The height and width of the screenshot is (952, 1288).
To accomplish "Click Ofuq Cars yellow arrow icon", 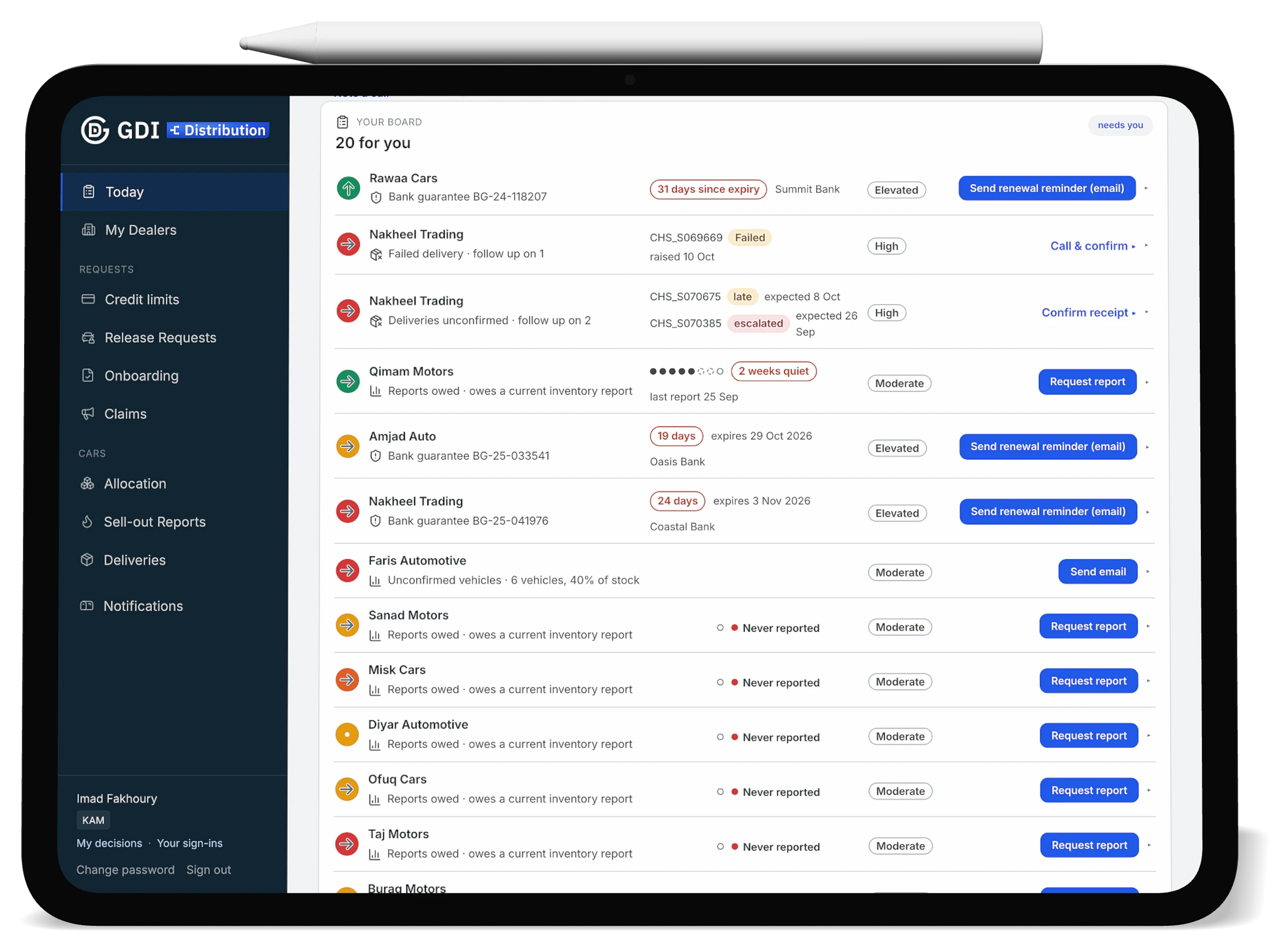I will (x=347, y=789).
